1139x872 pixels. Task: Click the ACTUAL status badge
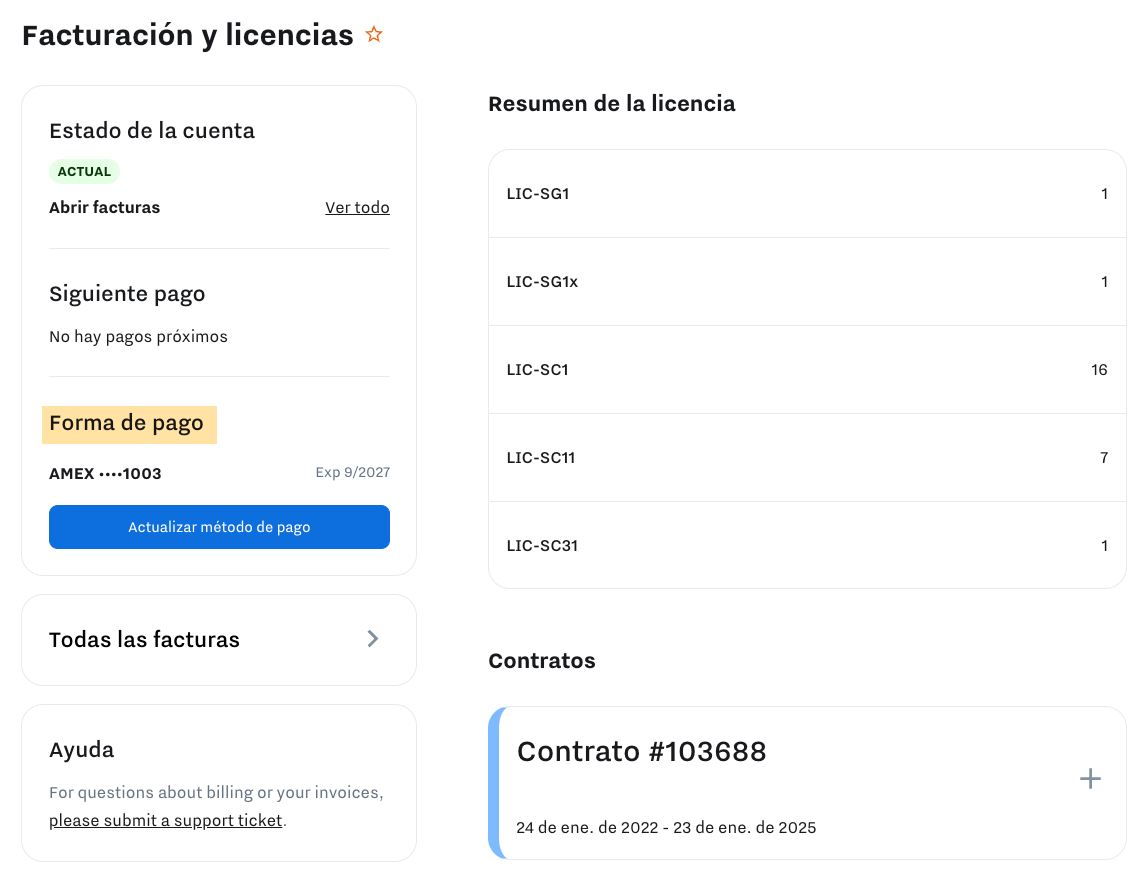tap(84, 171)
